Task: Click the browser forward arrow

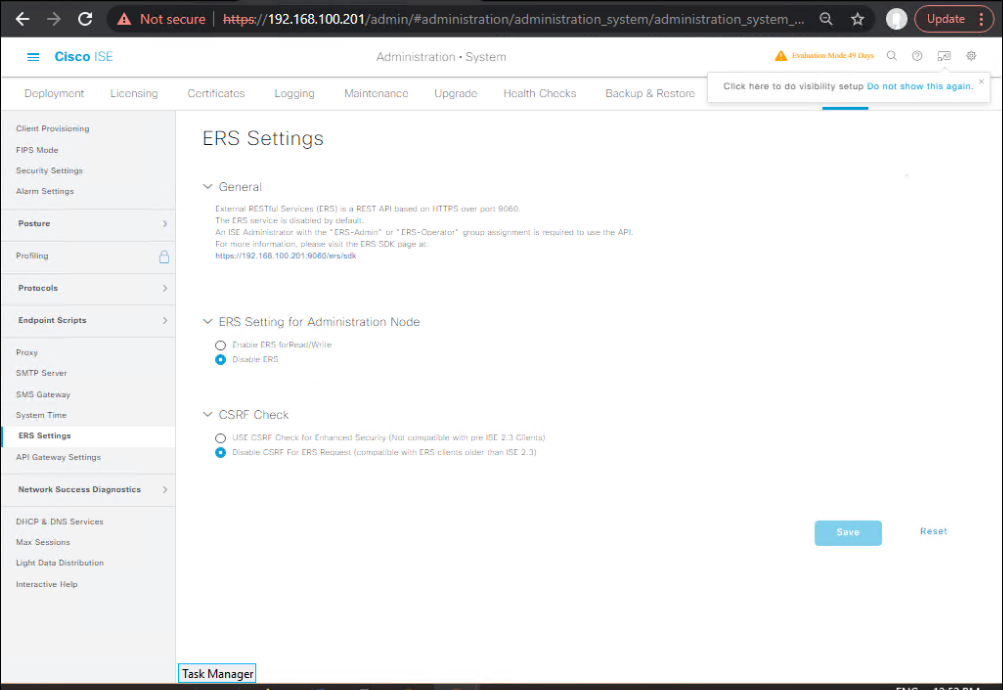Action: coord(54,19)
